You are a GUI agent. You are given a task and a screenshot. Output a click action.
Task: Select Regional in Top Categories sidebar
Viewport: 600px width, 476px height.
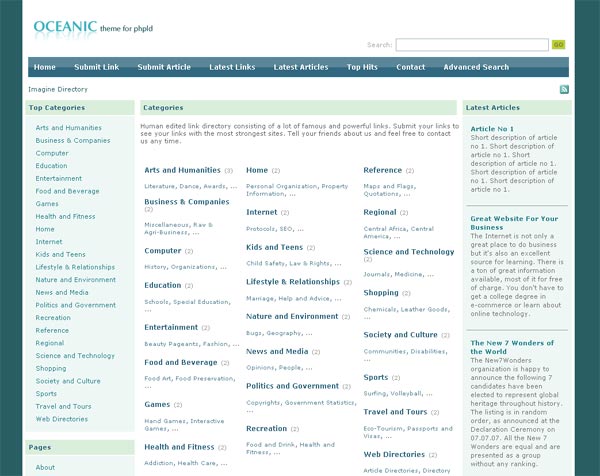coord(50,343)
